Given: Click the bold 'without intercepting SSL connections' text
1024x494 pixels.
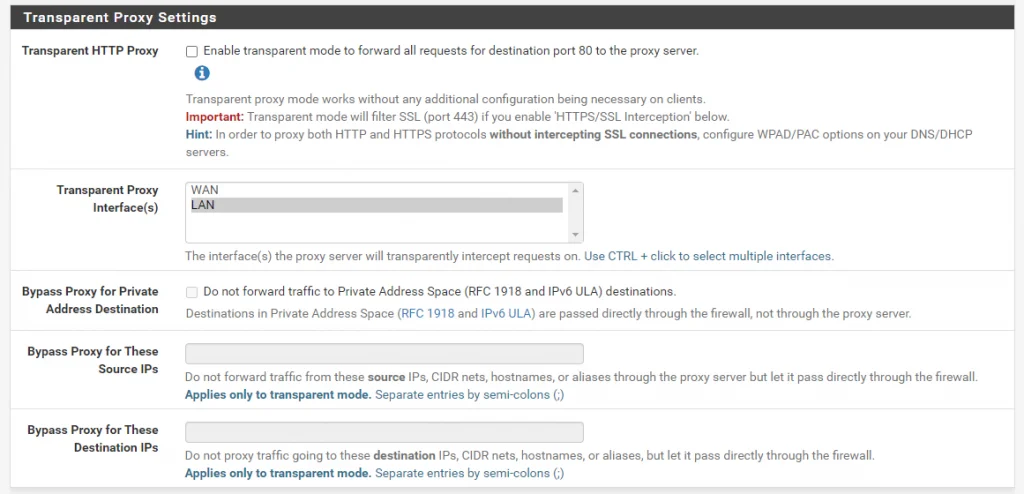Looking at the screenshot, I should tap(593, 135).
